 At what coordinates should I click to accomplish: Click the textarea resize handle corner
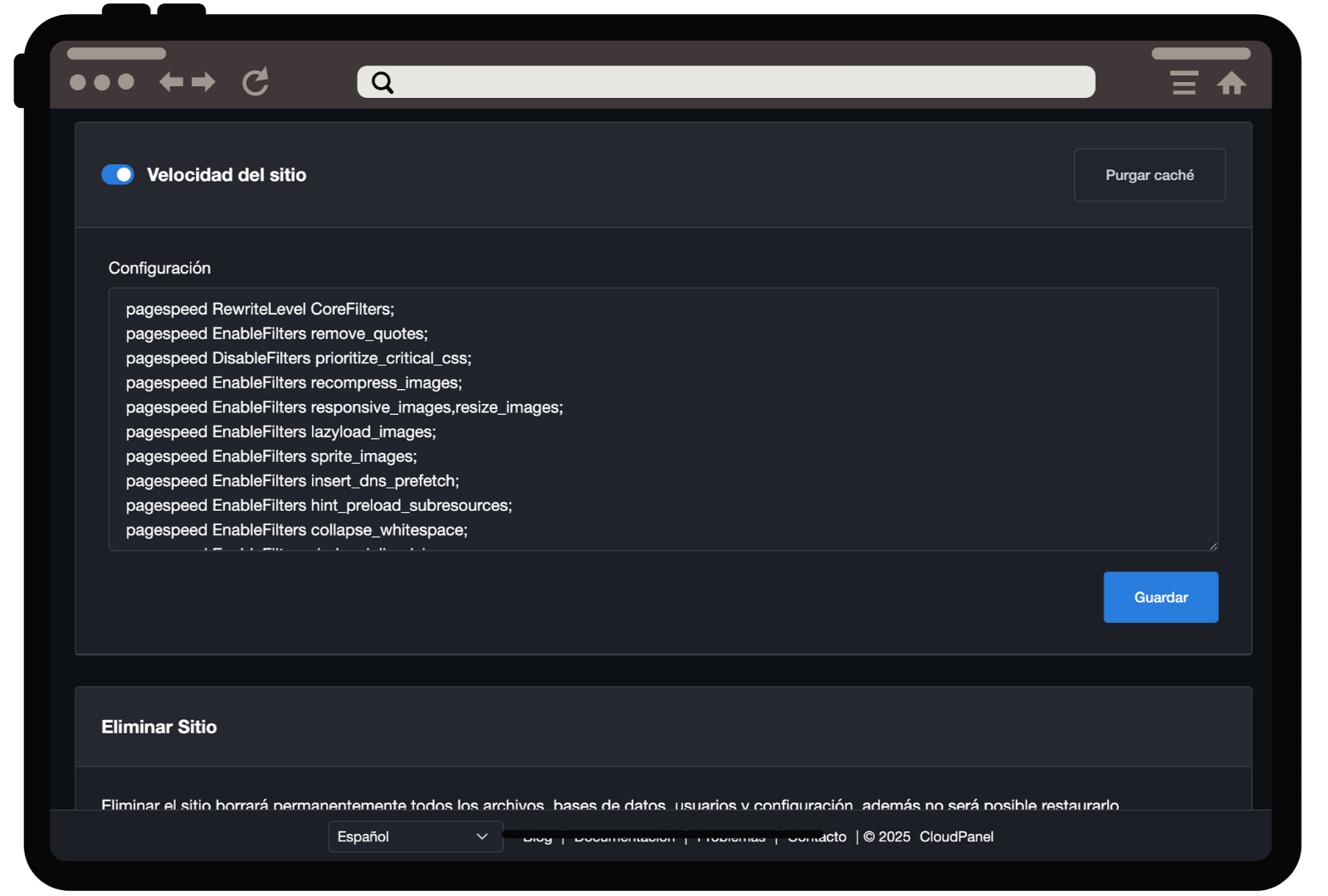tap(1213, 546)
